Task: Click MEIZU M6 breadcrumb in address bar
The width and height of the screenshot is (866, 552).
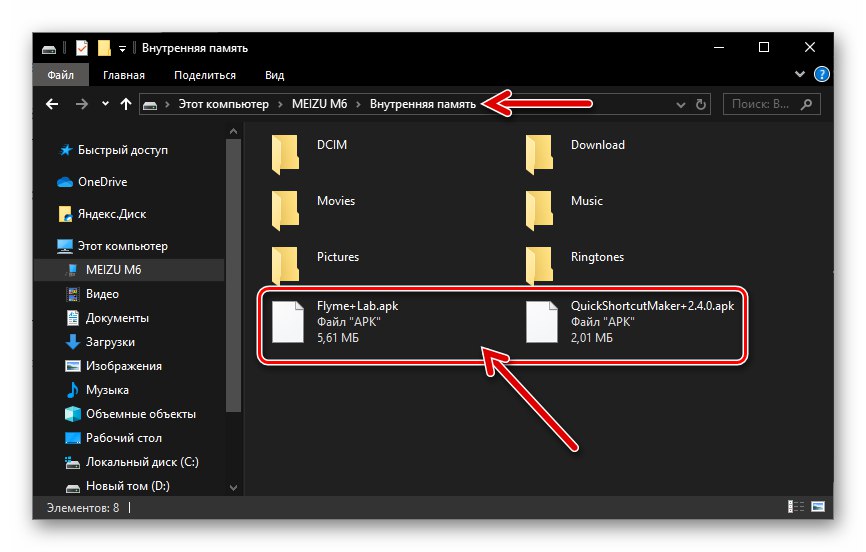Action: point(319,104)
